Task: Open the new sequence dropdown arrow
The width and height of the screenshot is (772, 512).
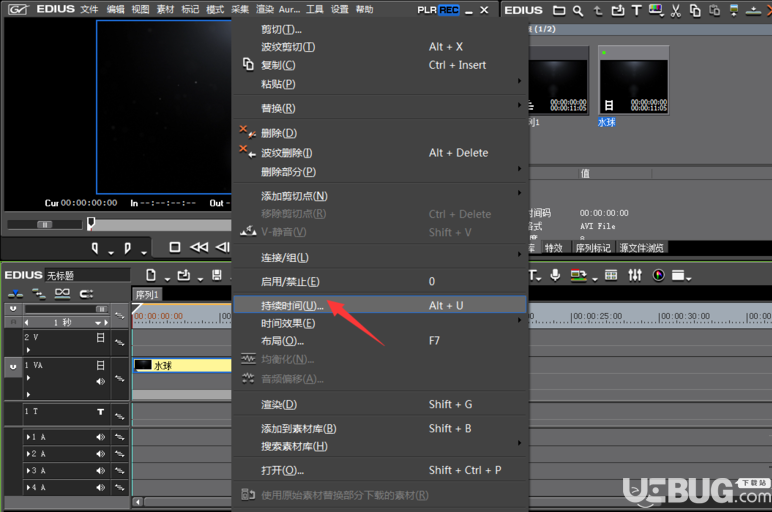Action: click(167, 279)
